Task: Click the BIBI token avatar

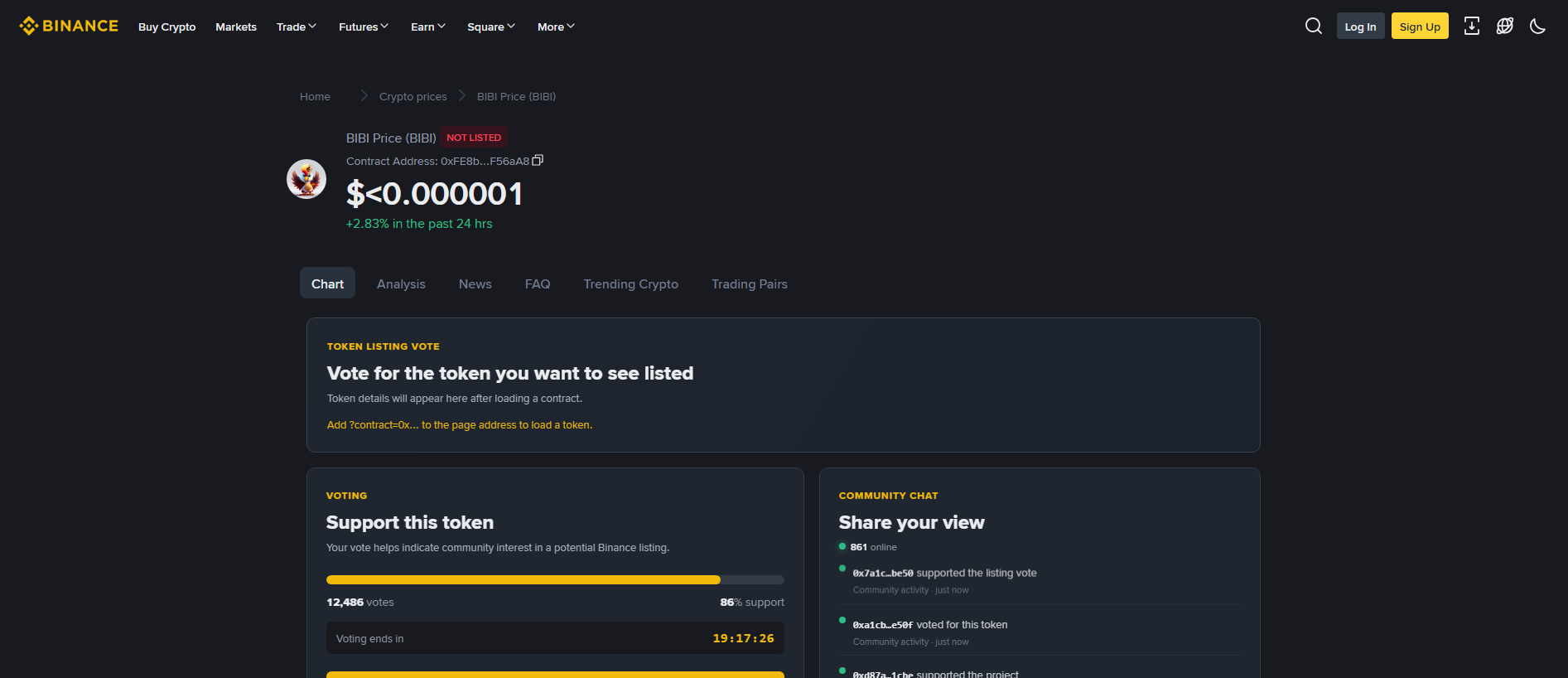Action: coord(306,179)
